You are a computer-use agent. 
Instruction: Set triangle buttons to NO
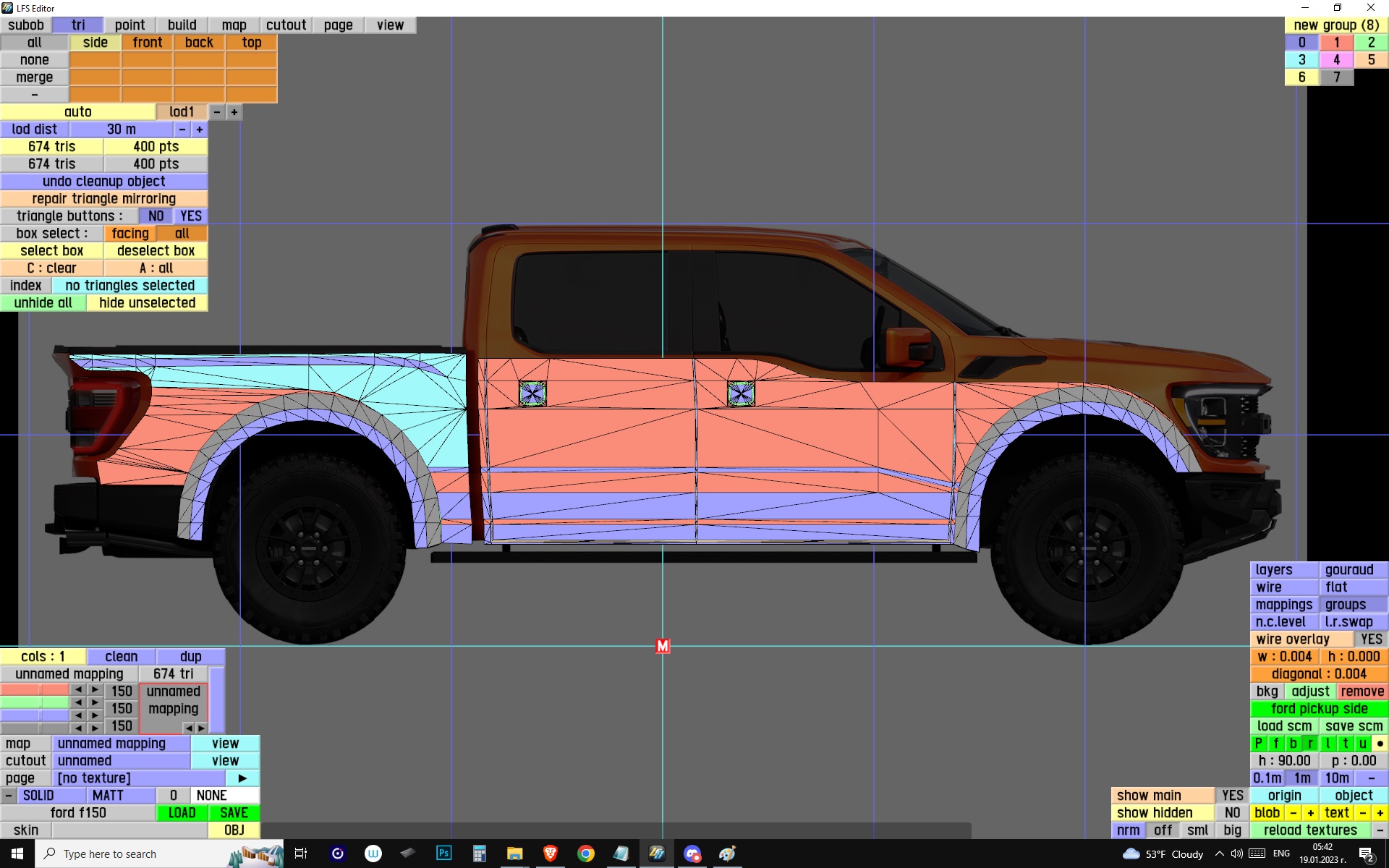point(156,216)
